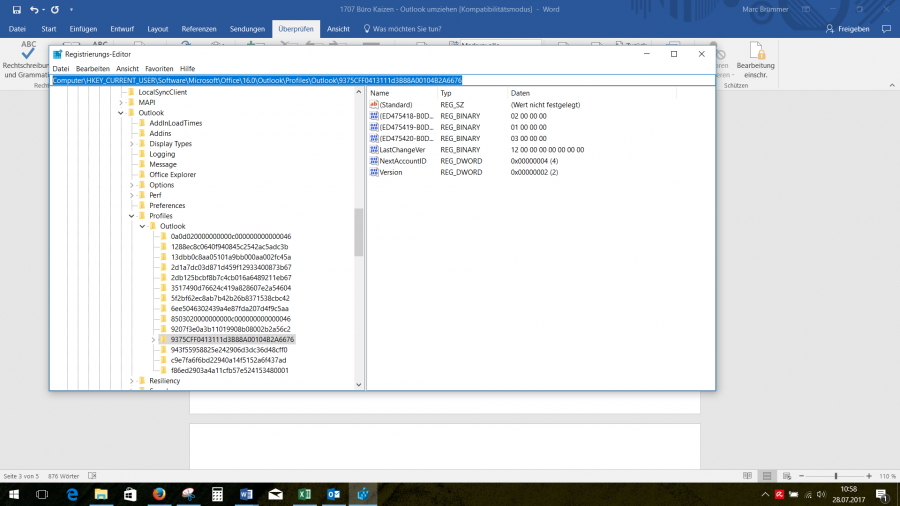Screen dimensions: 900x506
Task: Open the Word comments icon
Action: (886, 29)
